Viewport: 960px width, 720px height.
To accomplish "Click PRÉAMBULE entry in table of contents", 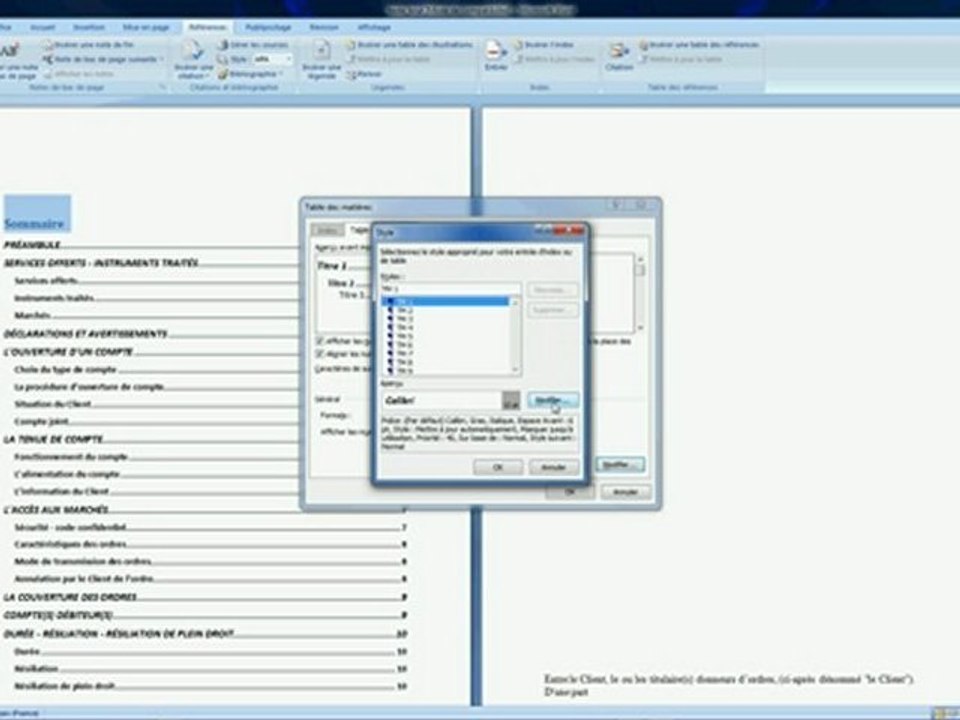I will pos(32,245).
